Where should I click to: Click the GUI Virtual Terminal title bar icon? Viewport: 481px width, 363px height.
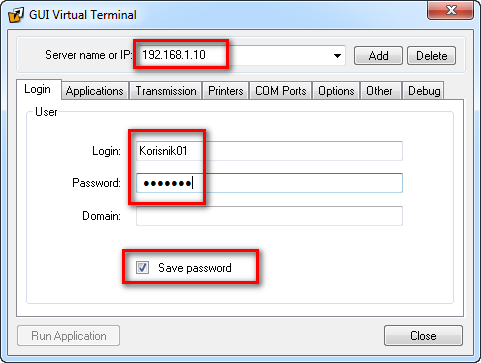click(x=16, y=15)
